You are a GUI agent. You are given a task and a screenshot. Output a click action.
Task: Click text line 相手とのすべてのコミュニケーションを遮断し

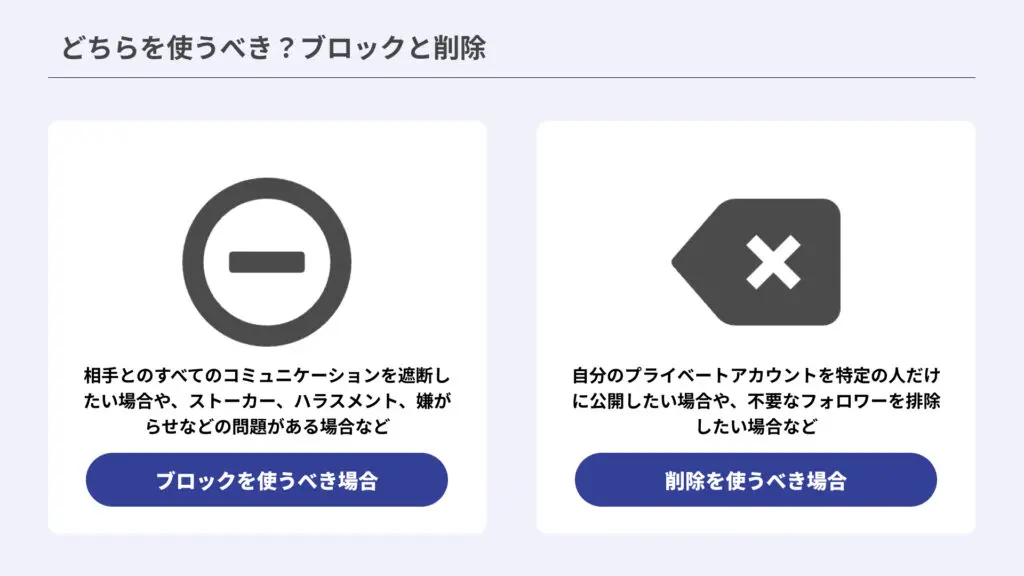(x=266, y=376)
